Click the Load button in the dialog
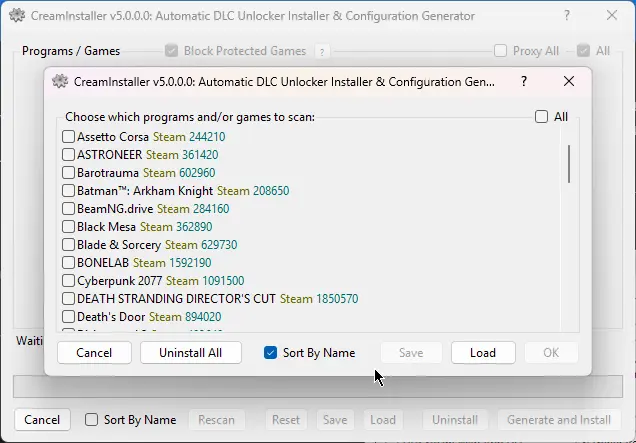 coord(483,353)
